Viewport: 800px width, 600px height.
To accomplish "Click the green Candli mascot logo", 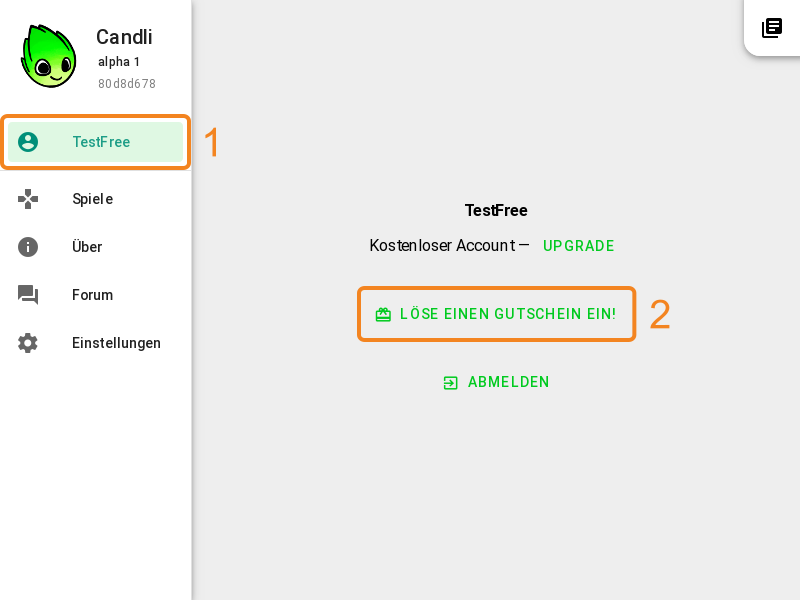I will point(48,56).
